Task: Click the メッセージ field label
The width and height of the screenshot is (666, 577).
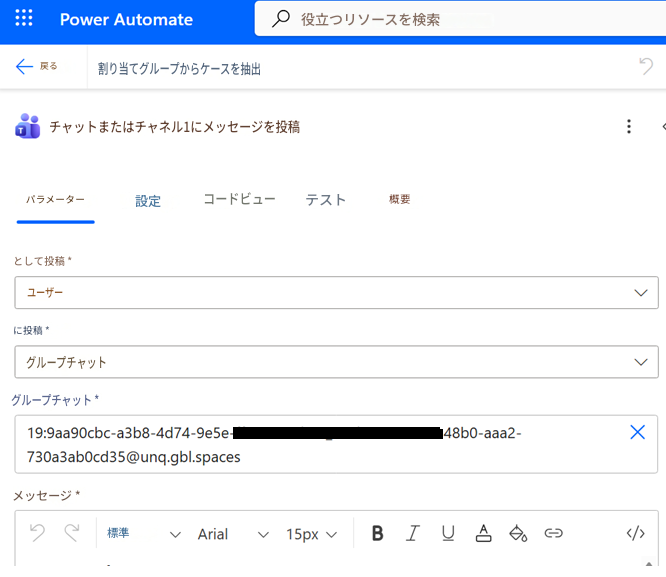Action: (x=46, y=495)
